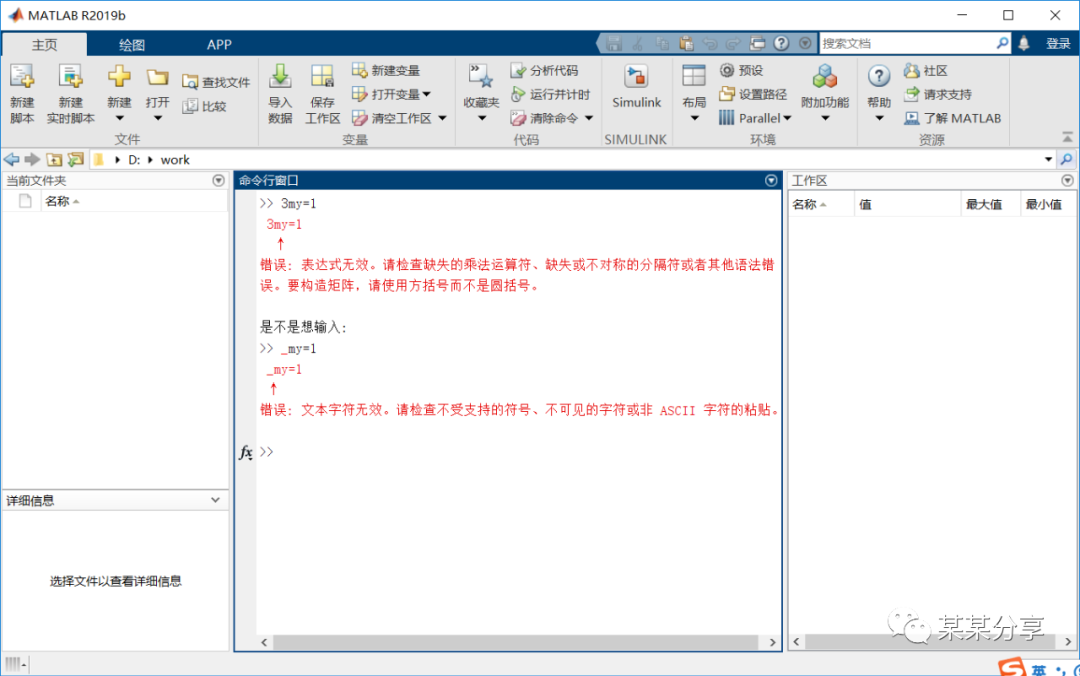Click the D: drive in the path

pyautogui.click(x=134, y=160)
